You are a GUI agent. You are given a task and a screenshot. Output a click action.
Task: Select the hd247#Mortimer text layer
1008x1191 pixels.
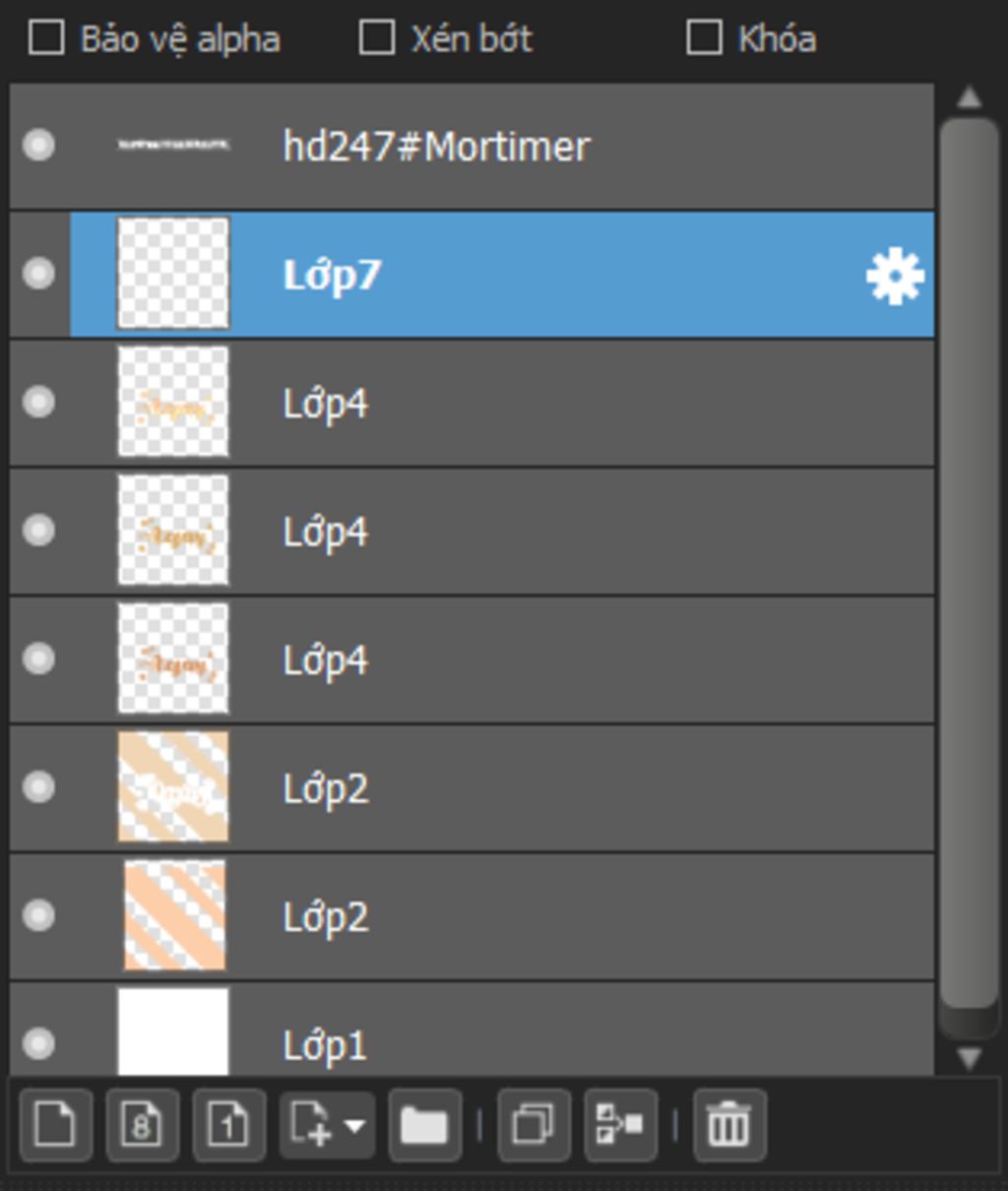click(x=472, y=146)
